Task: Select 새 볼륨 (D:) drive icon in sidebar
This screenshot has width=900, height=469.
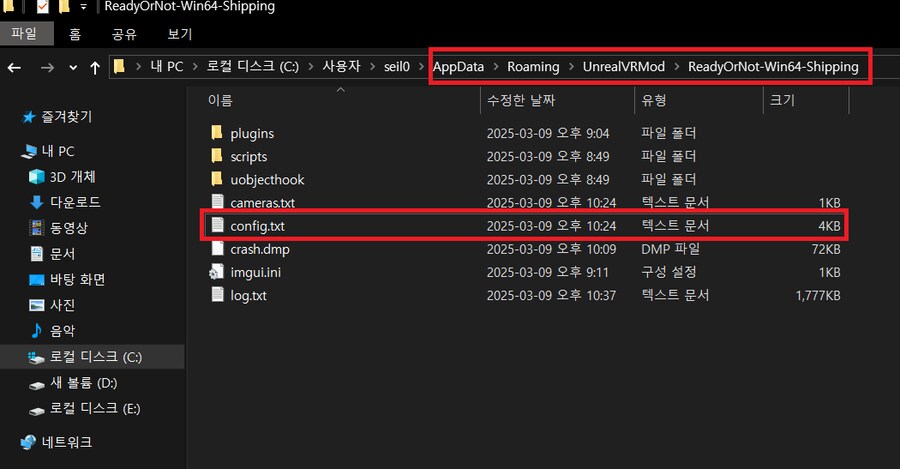Action: (x=37, y=385)
